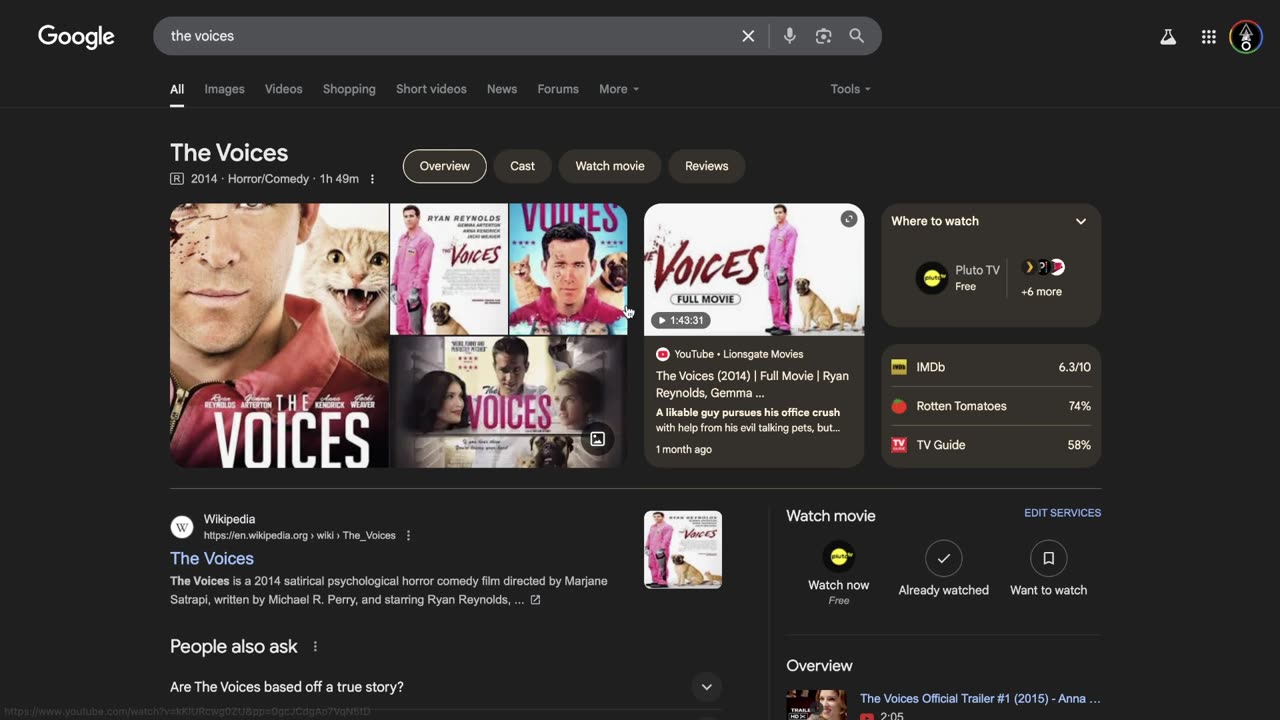Select the All results tab
This screenshot has width=1280, height=720.
pos(177,89)
